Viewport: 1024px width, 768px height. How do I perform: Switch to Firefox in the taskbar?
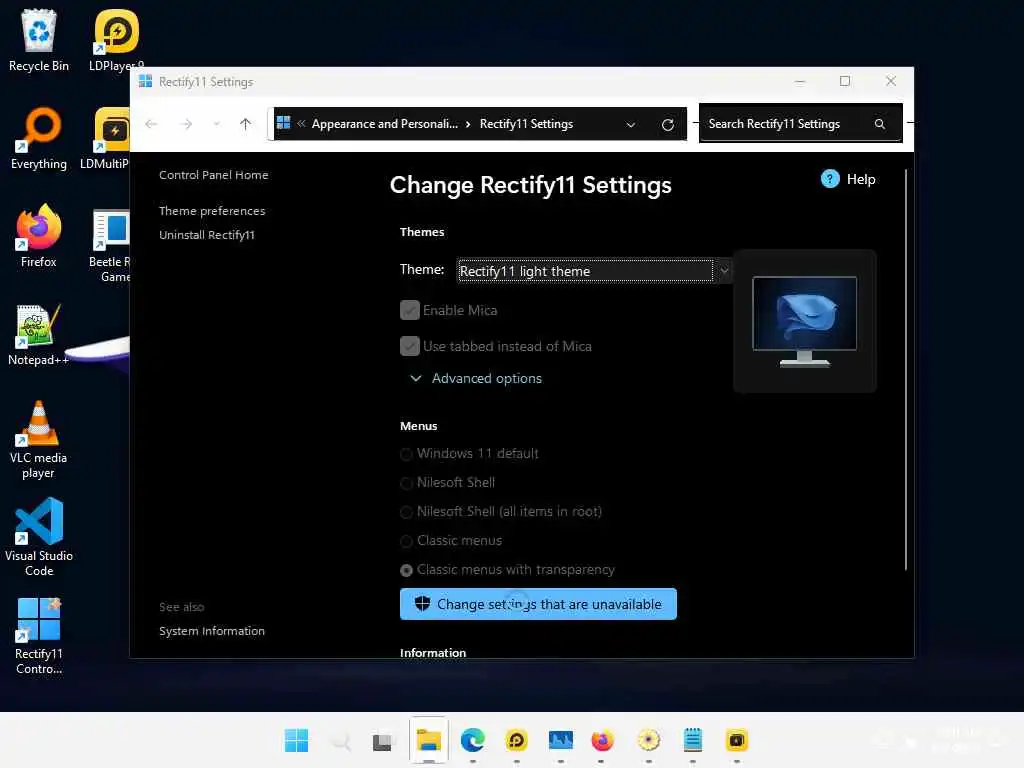tap(603, 741)
